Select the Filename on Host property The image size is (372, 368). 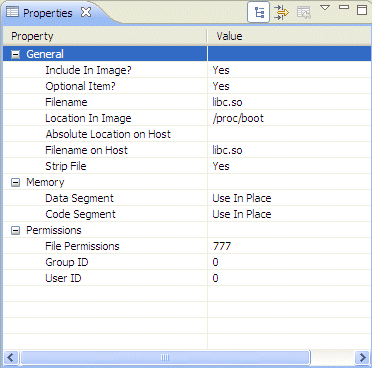coord(86,150)
